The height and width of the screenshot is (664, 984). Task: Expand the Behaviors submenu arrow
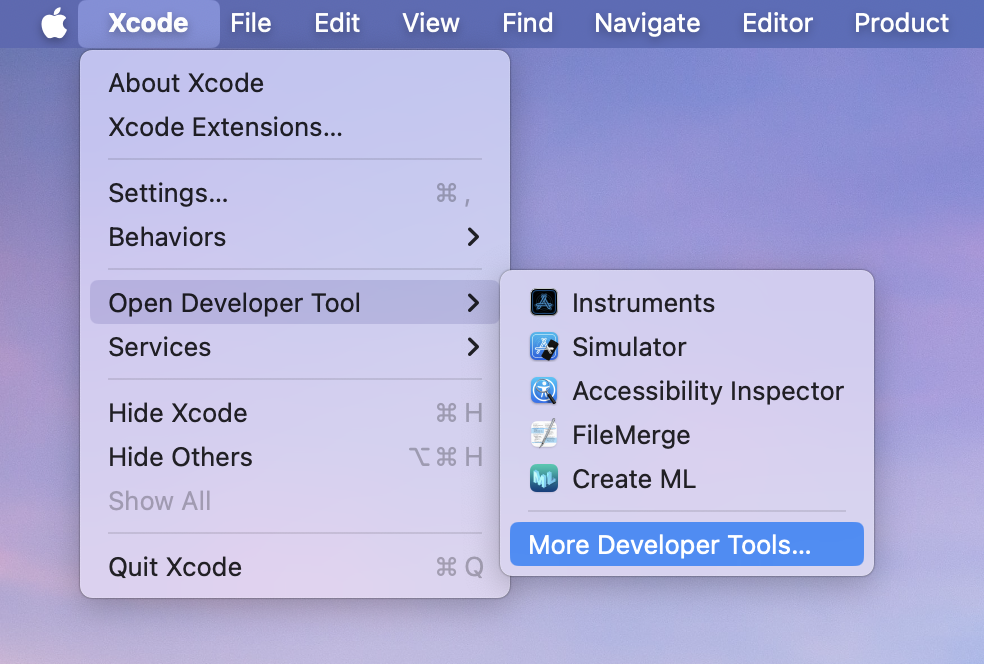click(473, 237)
